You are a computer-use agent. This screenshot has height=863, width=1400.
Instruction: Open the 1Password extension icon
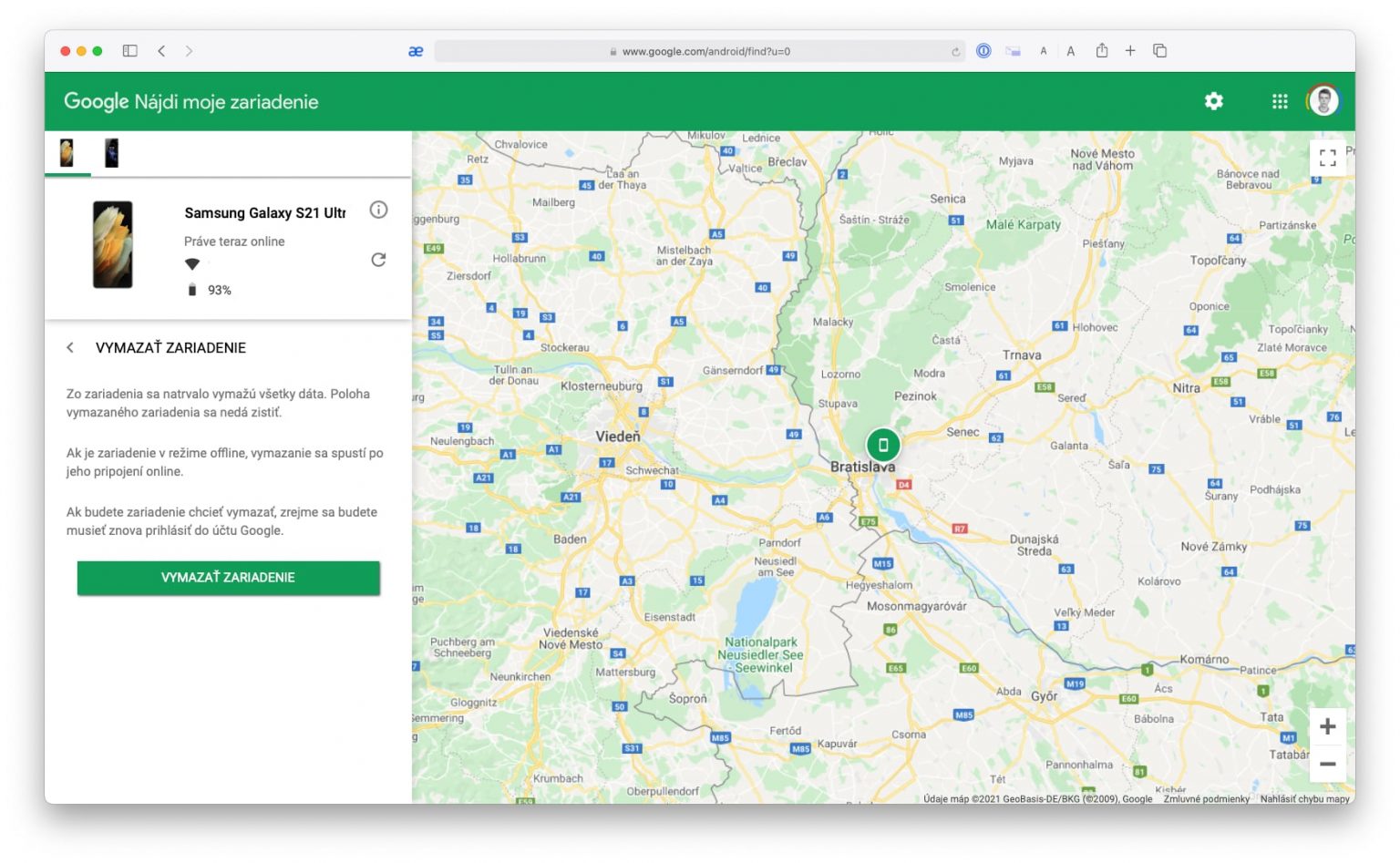983,51
